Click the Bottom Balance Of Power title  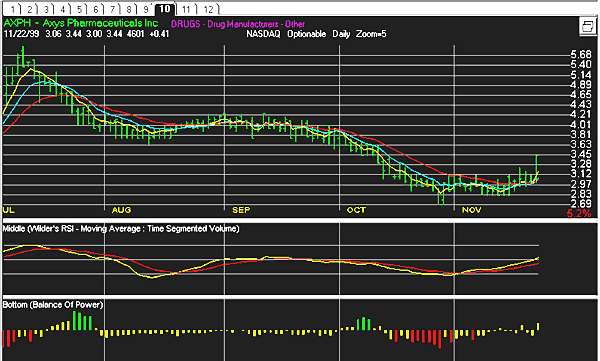53,305
